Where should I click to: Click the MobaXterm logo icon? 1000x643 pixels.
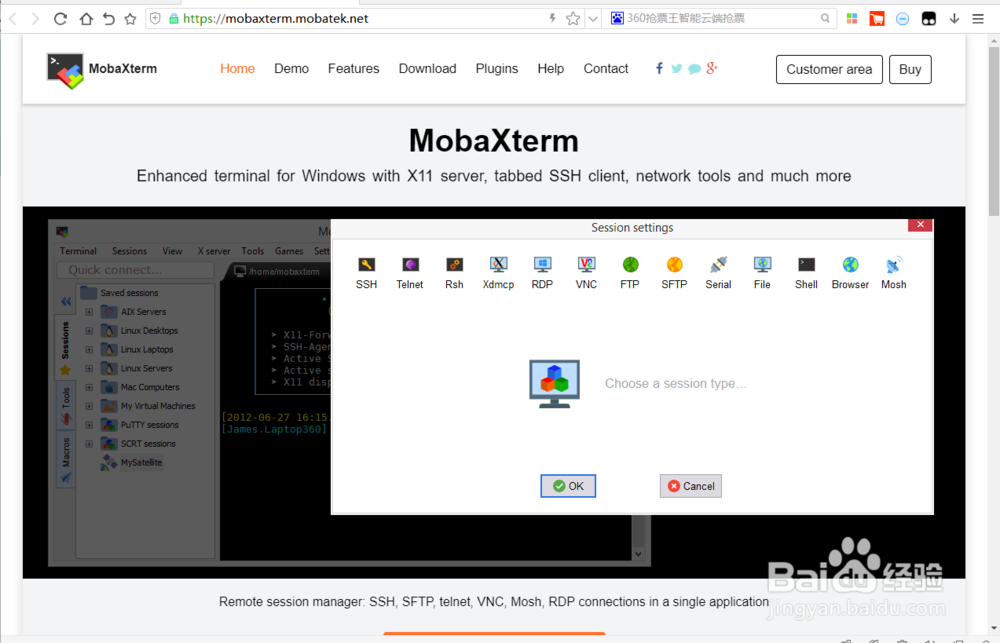coord(65,71)
